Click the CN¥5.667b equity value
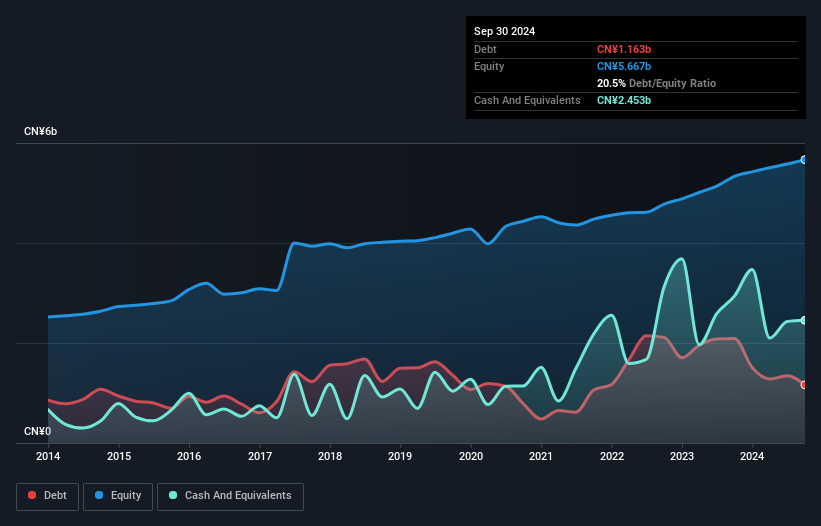Viewport: 821px width, 526px height. [x=624, y=66]
